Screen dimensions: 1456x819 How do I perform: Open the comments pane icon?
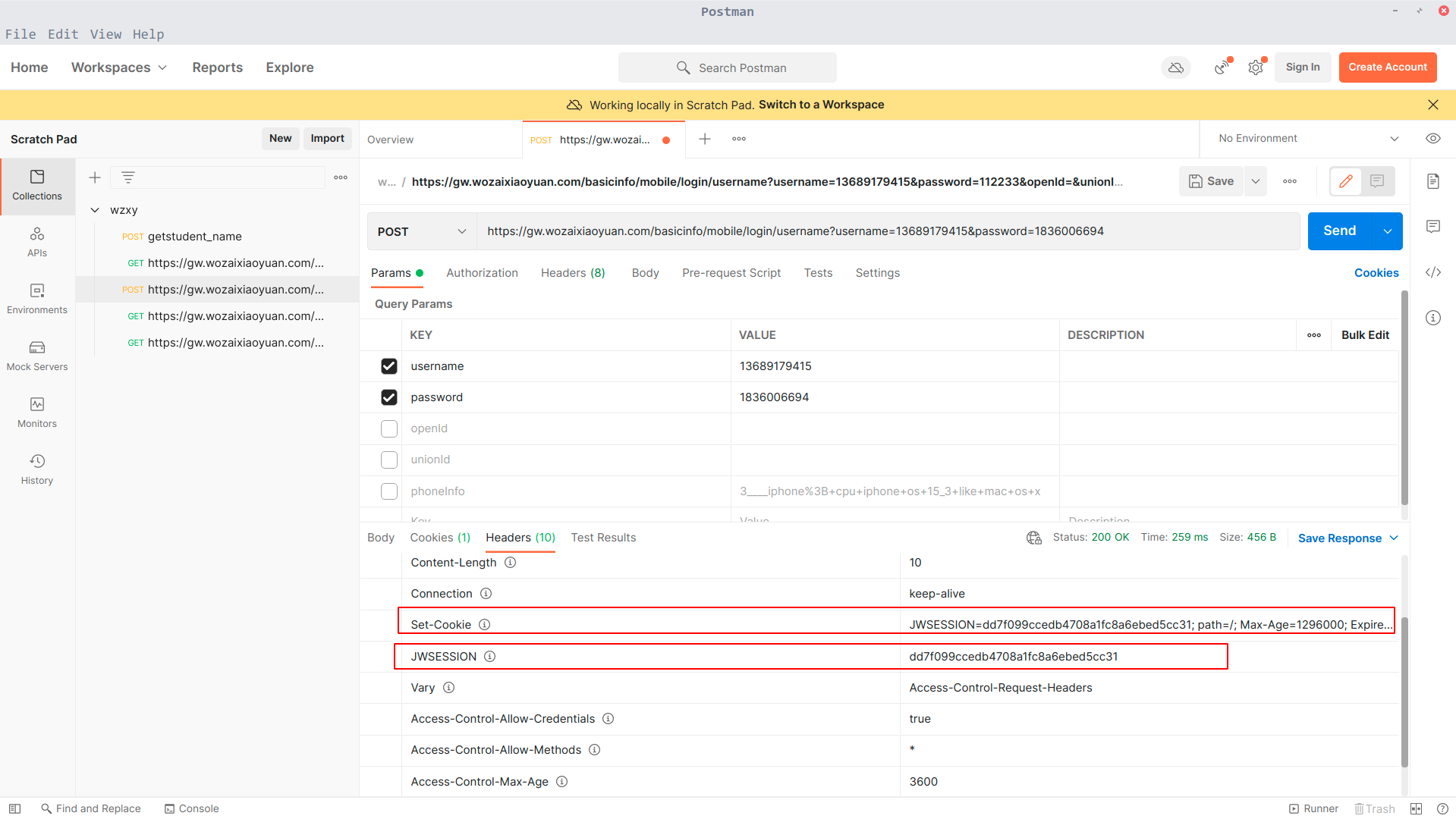1432,227
